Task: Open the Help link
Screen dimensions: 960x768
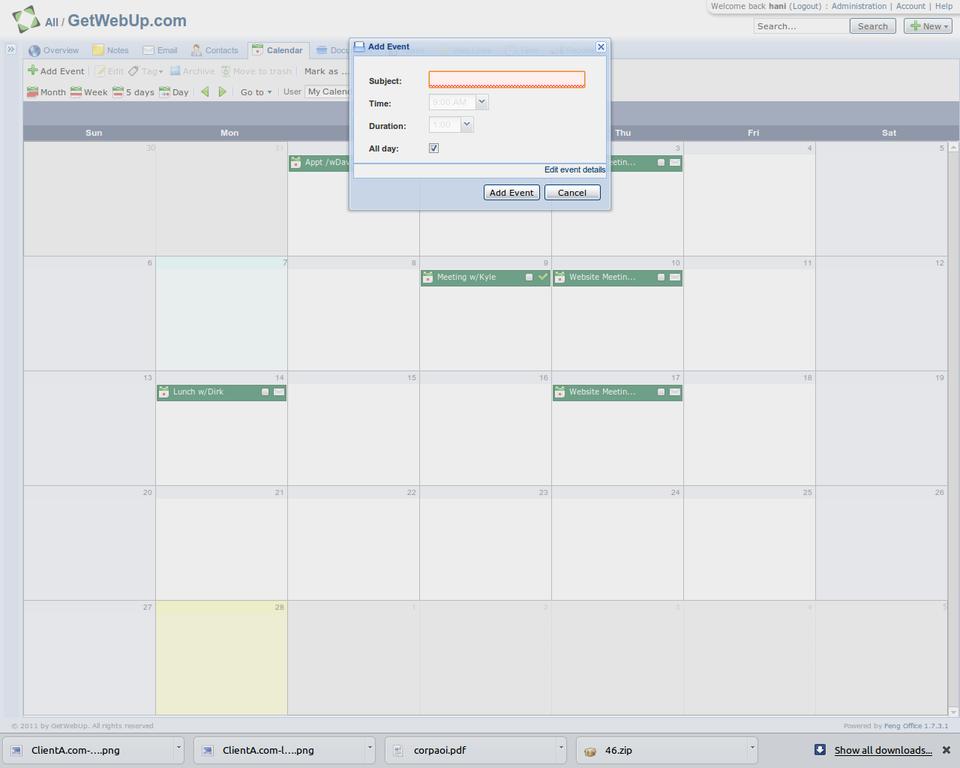Action: coord(943,6)
